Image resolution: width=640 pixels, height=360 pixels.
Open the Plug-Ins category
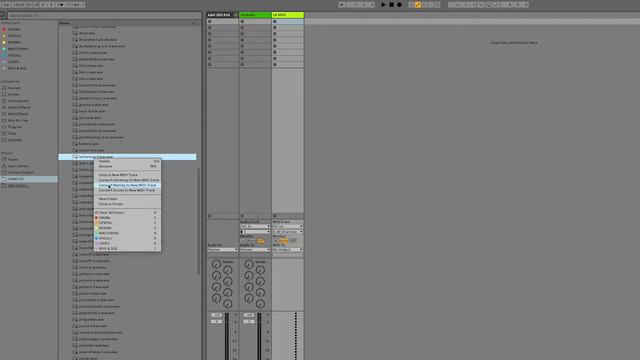pos(15,127)
